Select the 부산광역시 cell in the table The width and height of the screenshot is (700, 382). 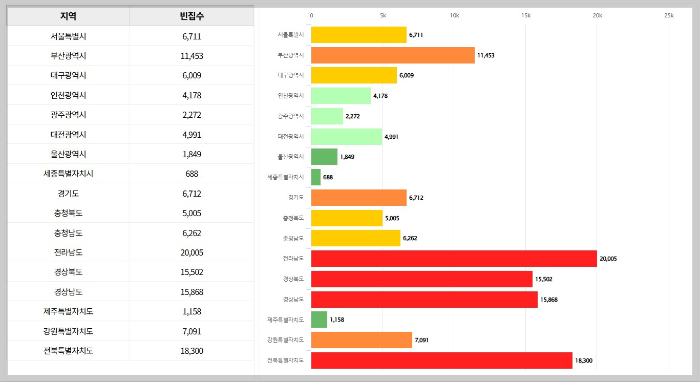click(x=68, y=56)
